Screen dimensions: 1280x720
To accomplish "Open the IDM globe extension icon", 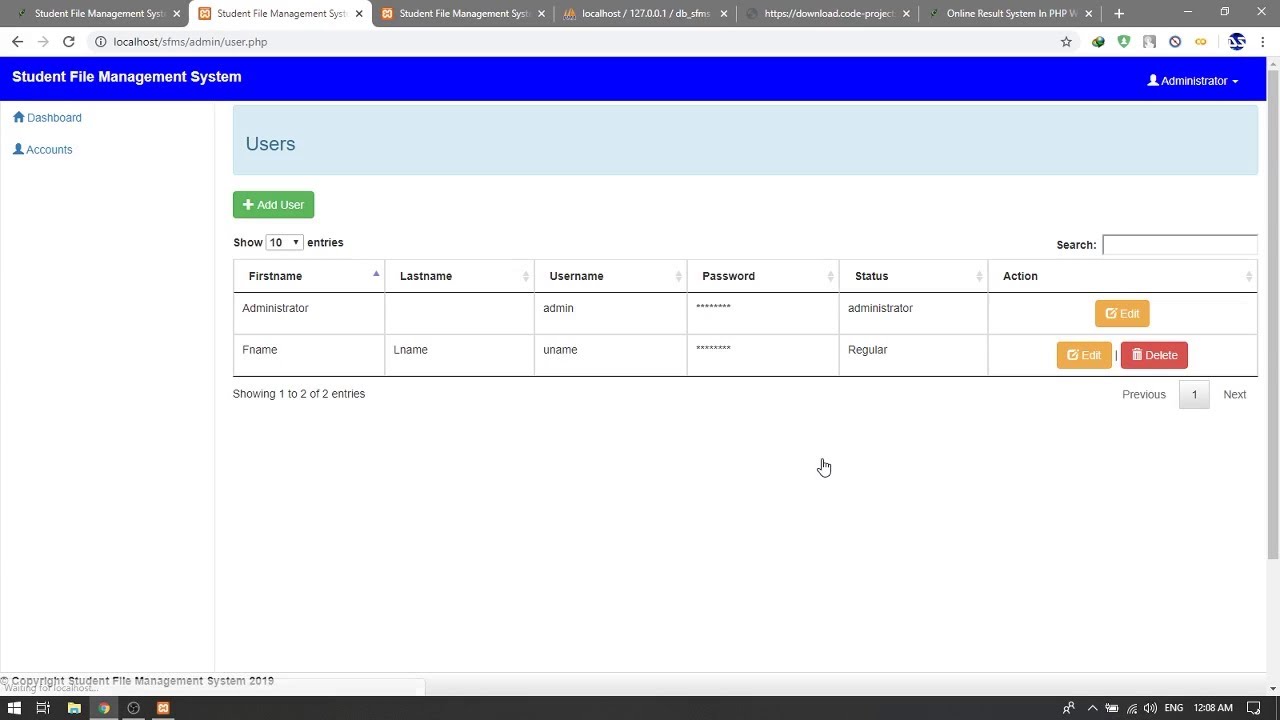I will (x=1098, y=42).
